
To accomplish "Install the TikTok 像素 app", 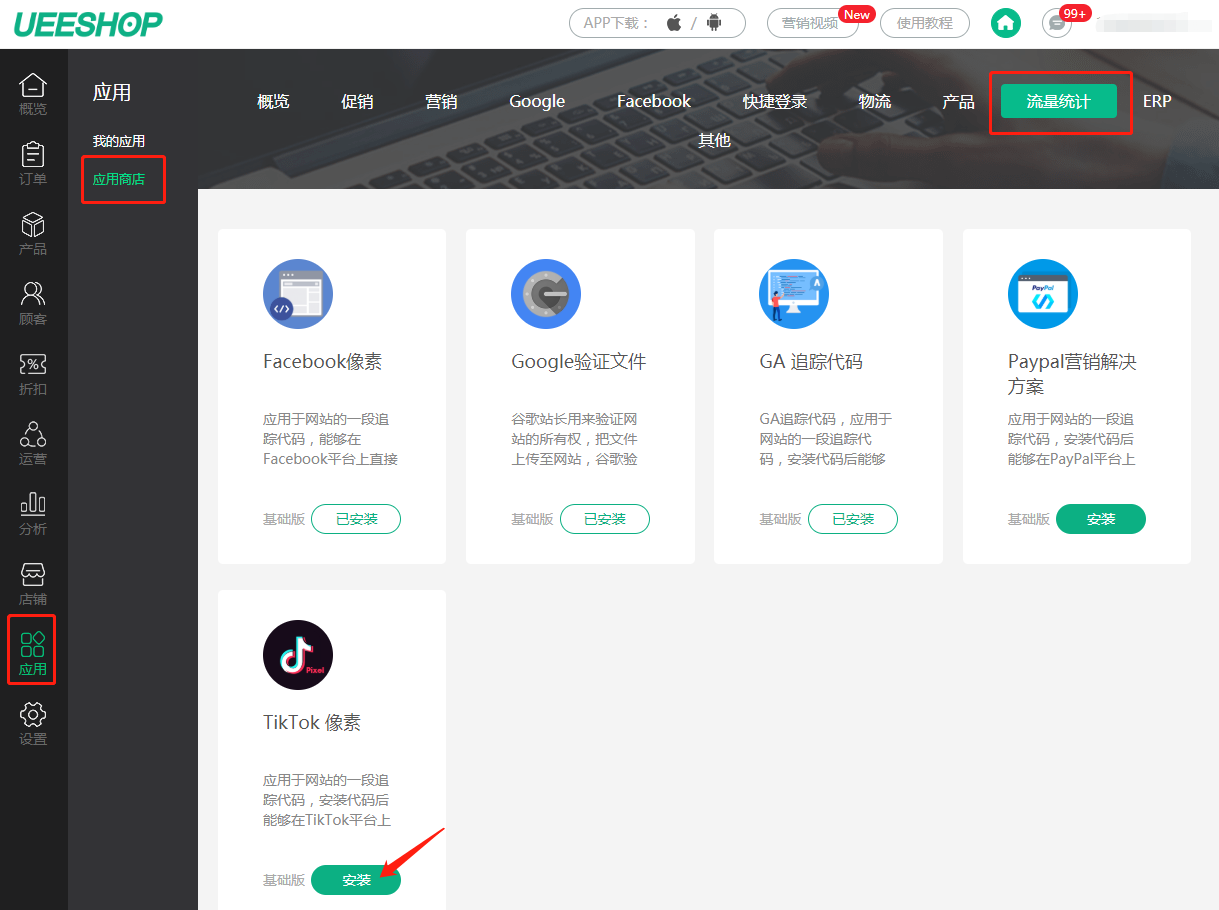I will coord(356,880).
